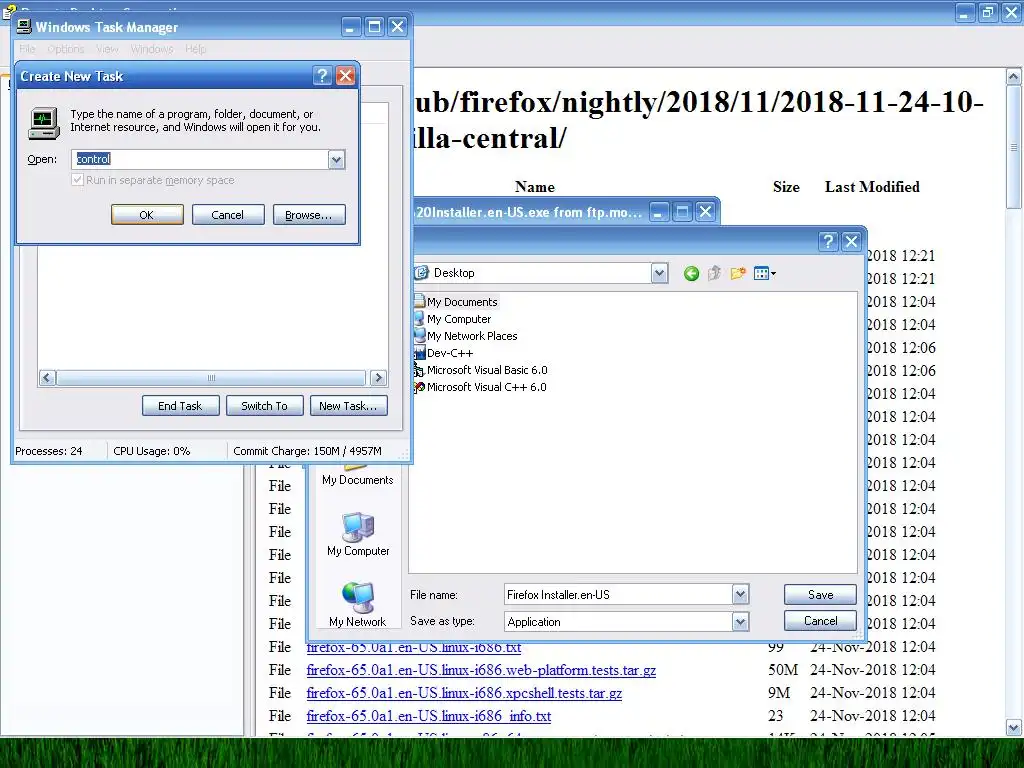Screen dimensions: 1024x768
Task: Click Commit Charge status bar entry
Action: tap(307, 451)
